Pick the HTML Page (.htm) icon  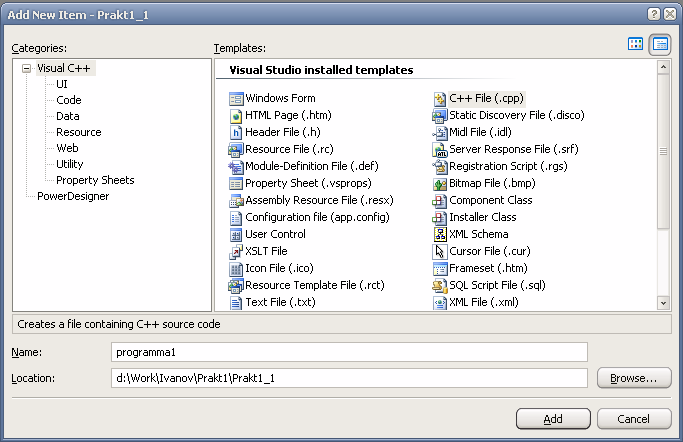coord(236,116)
